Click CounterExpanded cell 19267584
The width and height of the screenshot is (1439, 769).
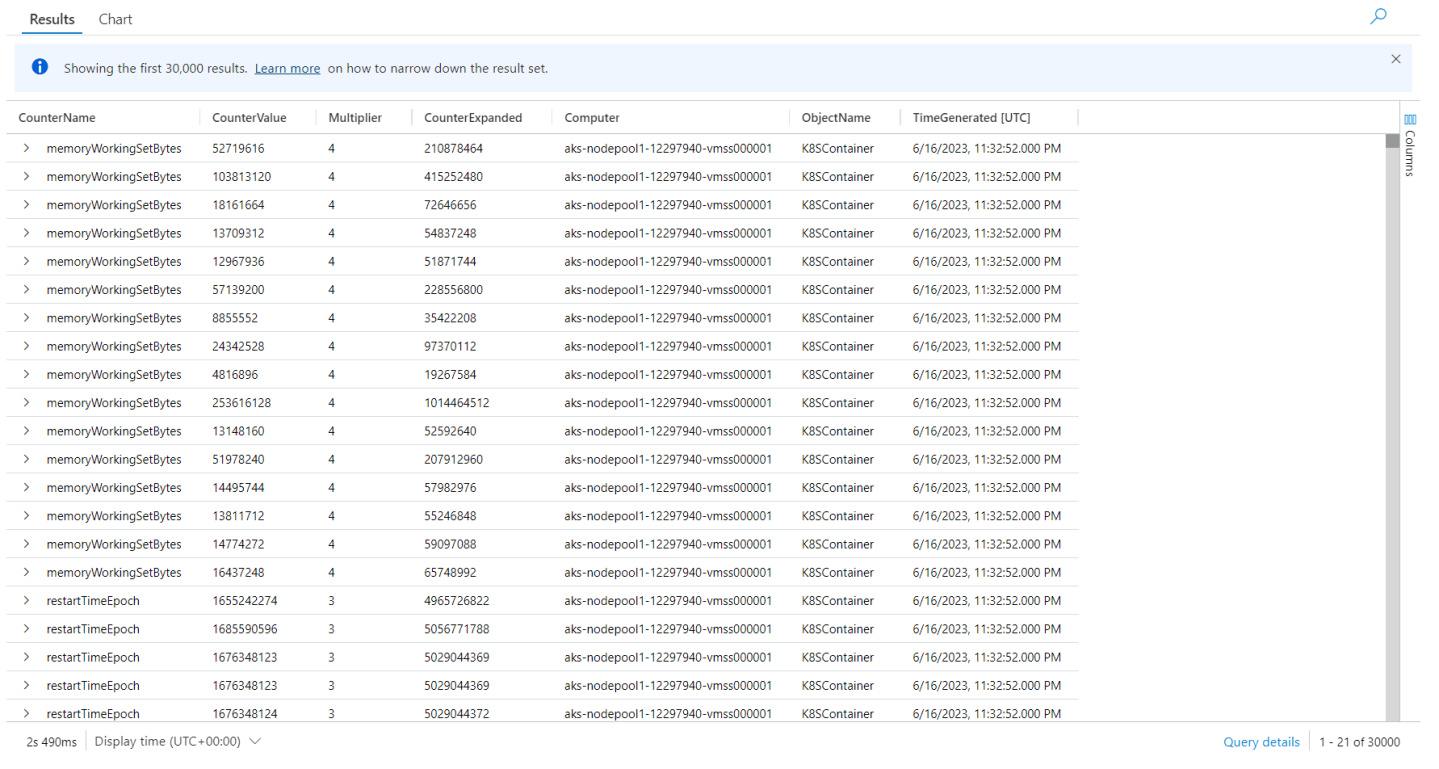tap(450, 374)
